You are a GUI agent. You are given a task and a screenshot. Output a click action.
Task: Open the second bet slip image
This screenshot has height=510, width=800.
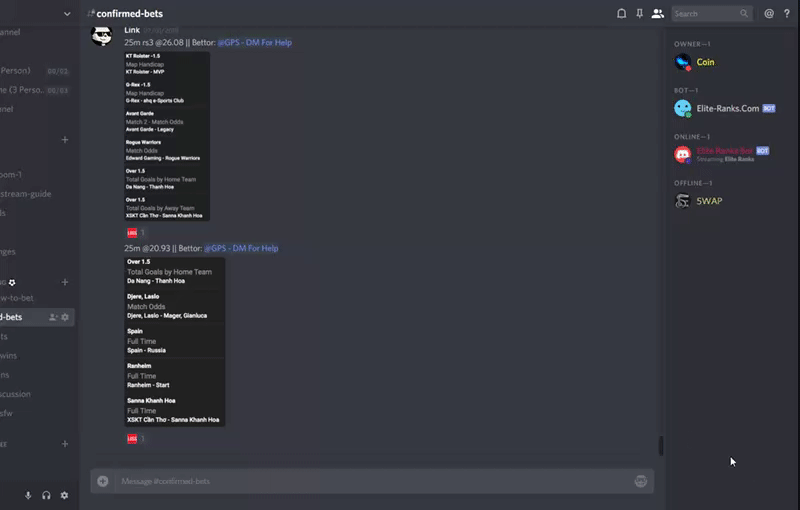[x=174, y=342]
